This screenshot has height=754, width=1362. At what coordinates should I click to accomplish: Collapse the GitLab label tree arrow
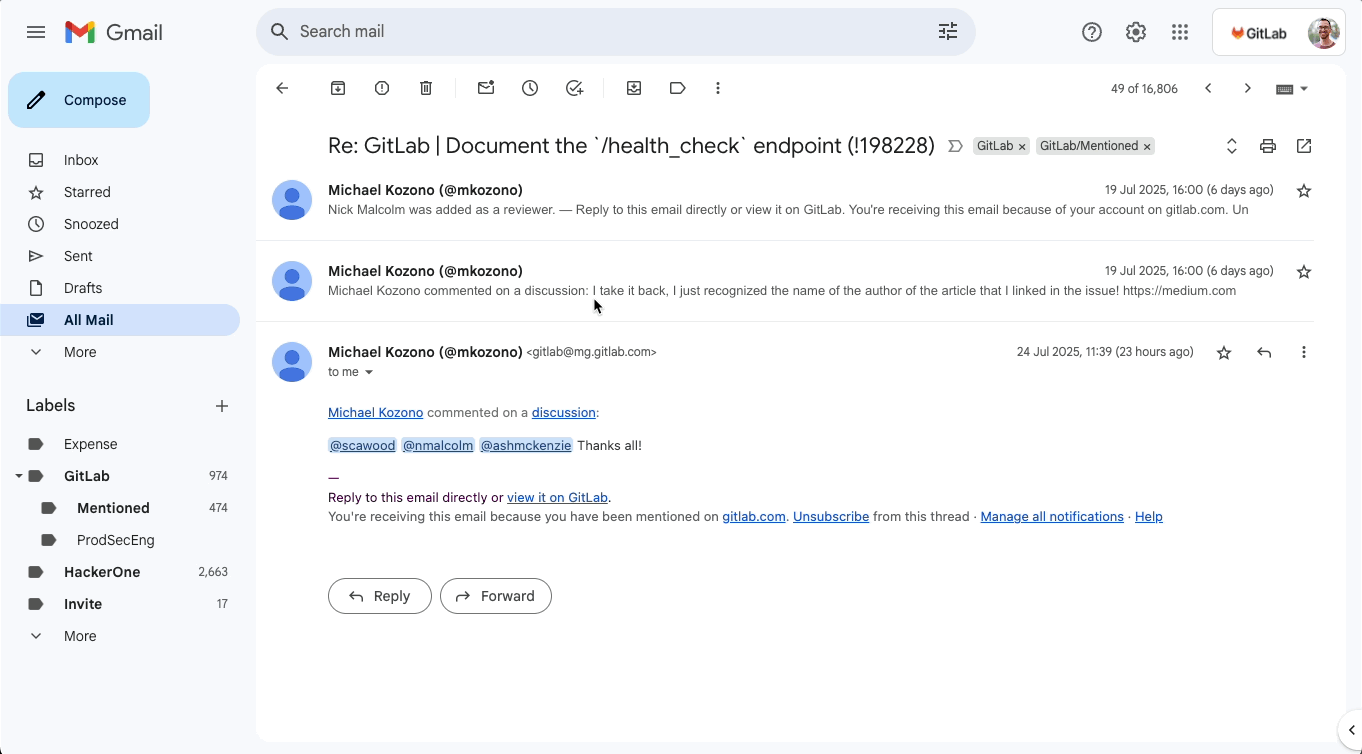(18, 476)
